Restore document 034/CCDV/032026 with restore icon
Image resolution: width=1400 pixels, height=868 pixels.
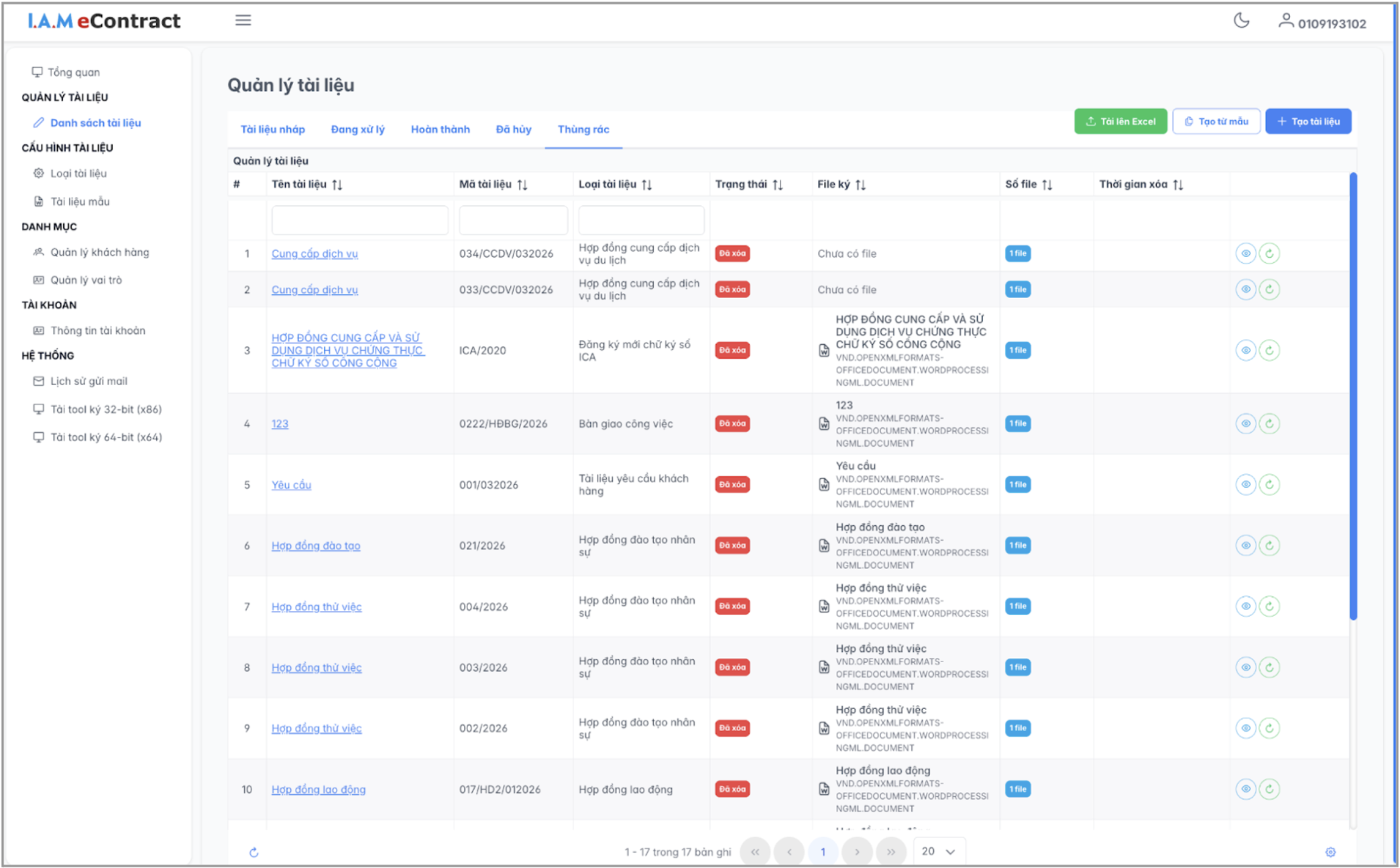[1269, 254]
